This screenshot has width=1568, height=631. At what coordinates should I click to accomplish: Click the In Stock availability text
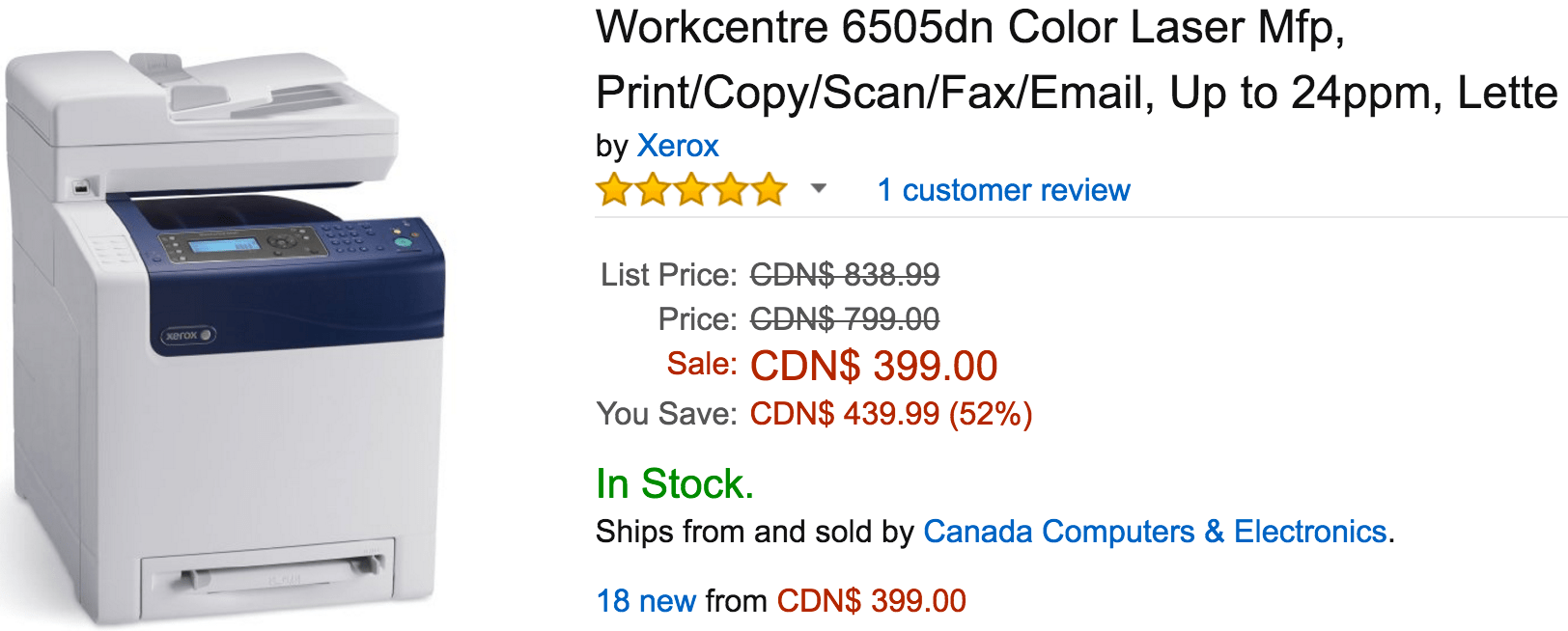point(675,484)
